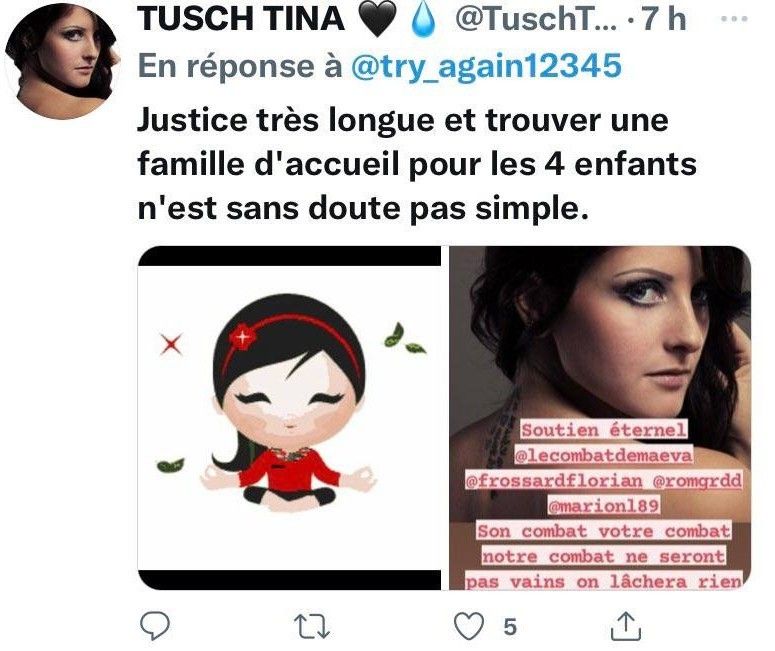The height and width of the screenshot is (651, 775).
Task: Click the 'En réponse à' reply label
Action: pos(240,66)
